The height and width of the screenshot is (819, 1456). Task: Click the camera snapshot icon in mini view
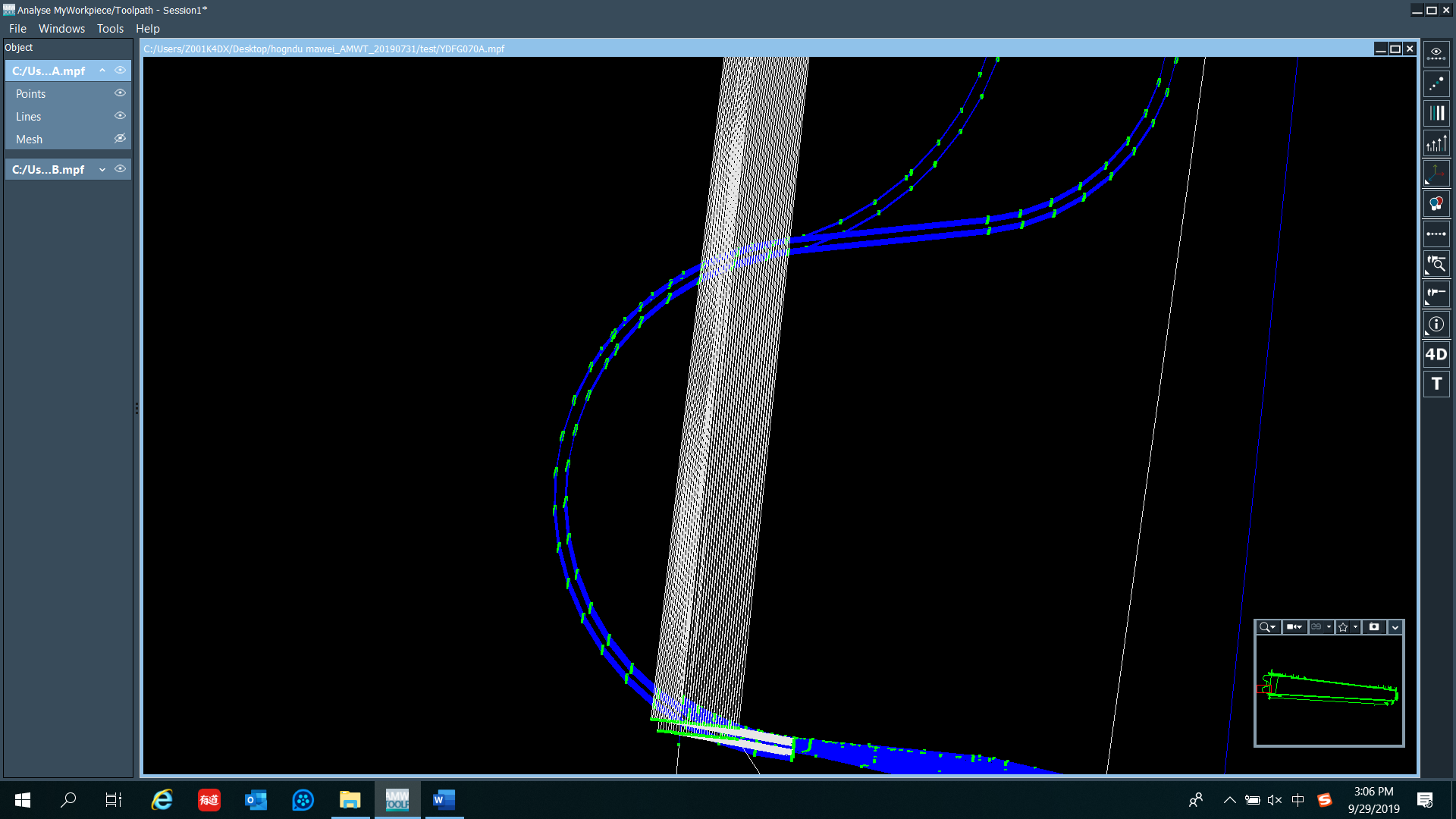1373,627
